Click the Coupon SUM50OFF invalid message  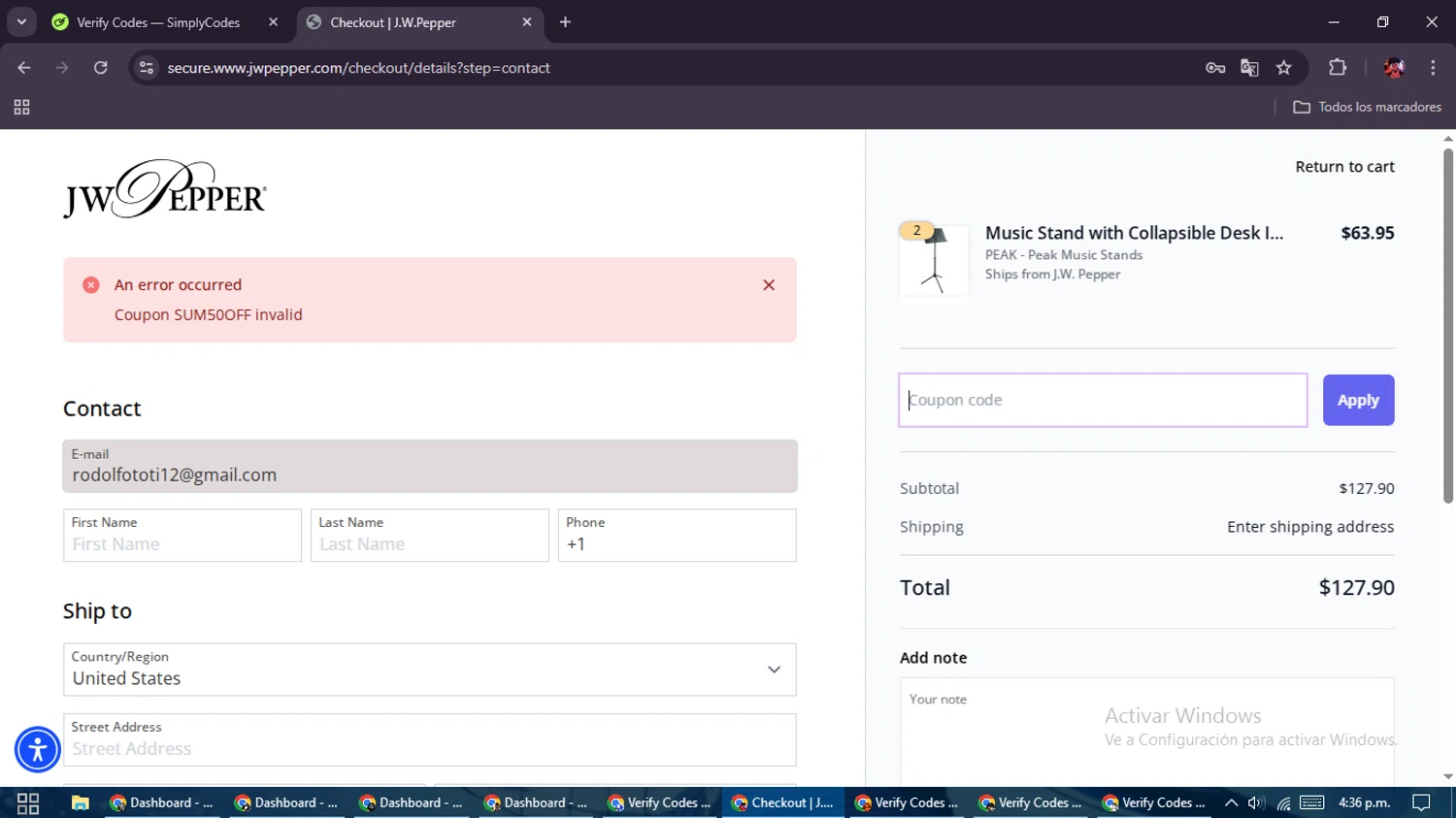coord(209,314)
